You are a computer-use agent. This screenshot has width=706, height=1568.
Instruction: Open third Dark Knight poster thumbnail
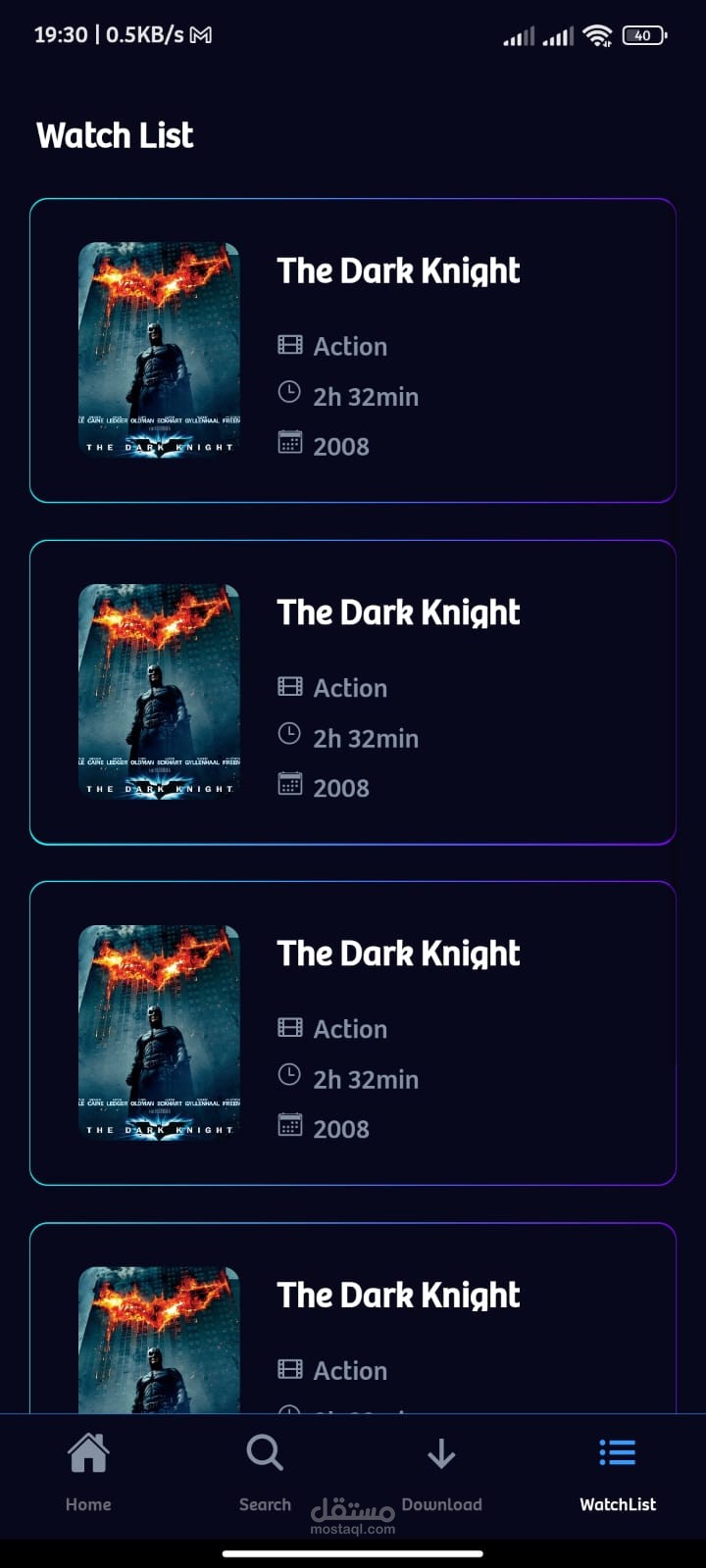159,1032
